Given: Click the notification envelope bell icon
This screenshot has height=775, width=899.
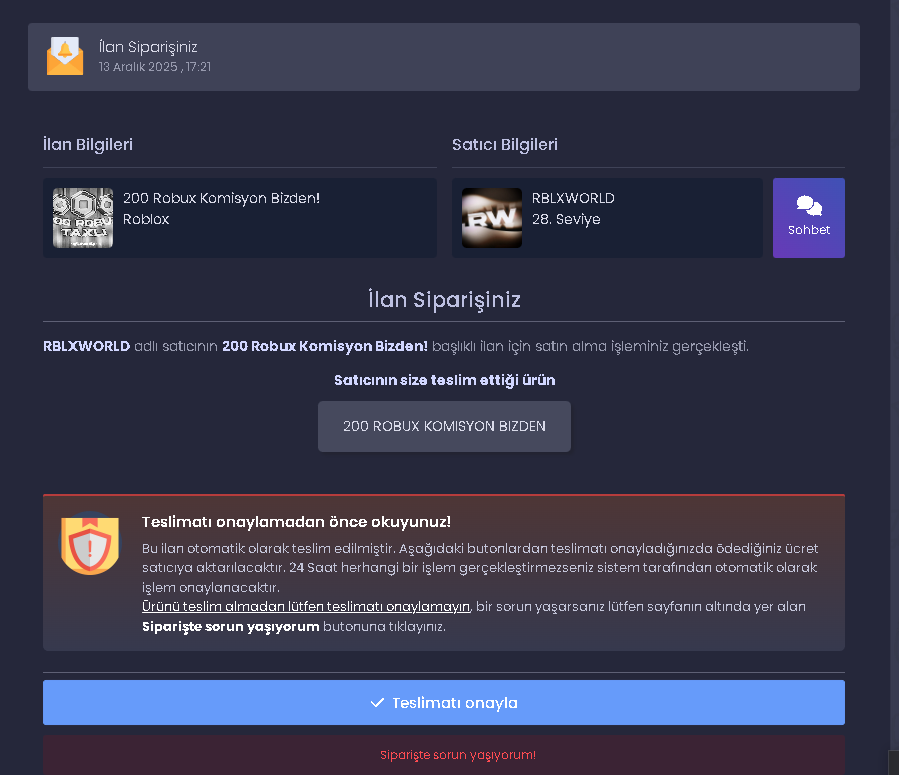Looking at the screenshot, I should [65, 56].
